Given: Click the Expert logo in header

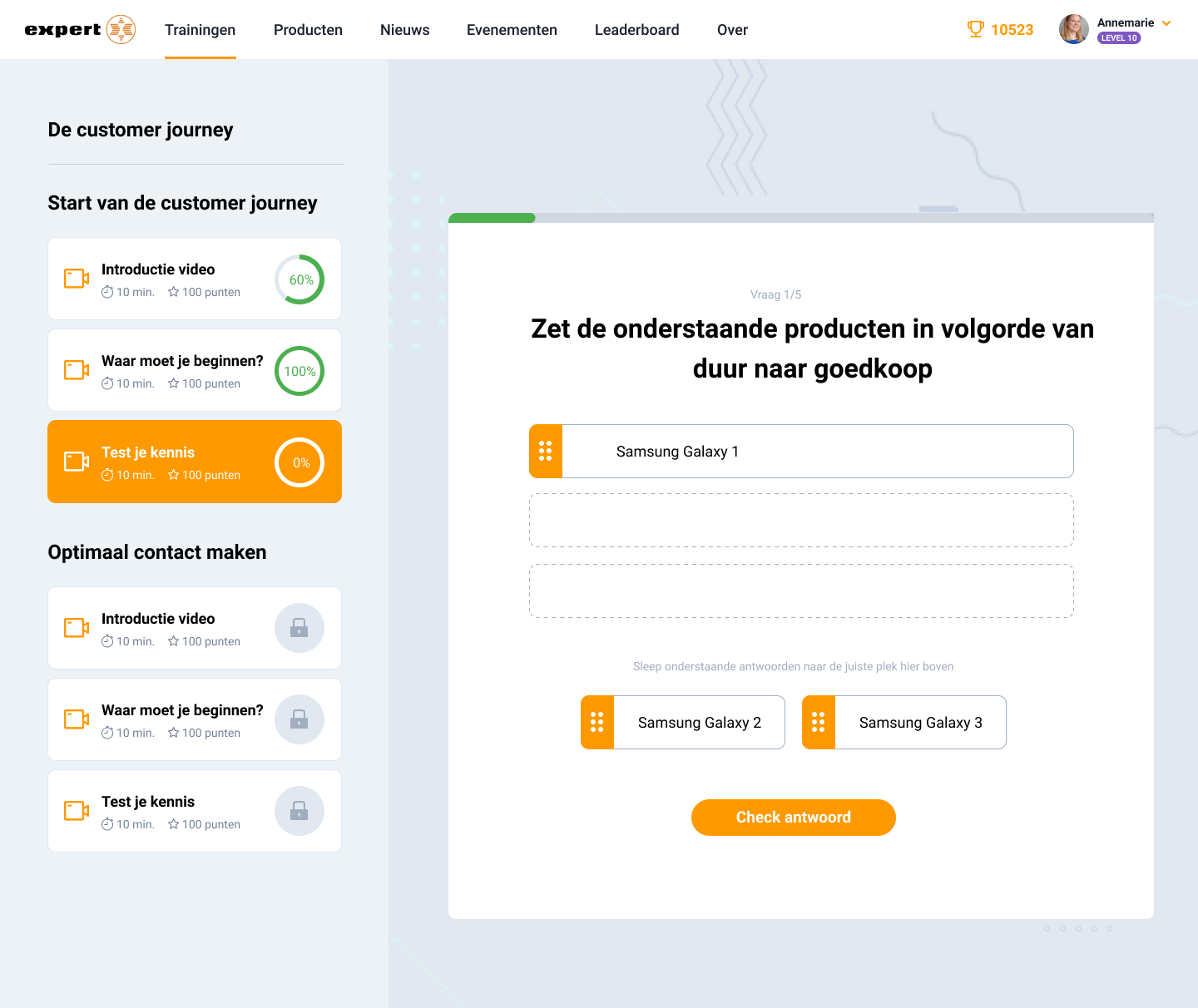Looking at the screenshot, I should click(80, 30).
